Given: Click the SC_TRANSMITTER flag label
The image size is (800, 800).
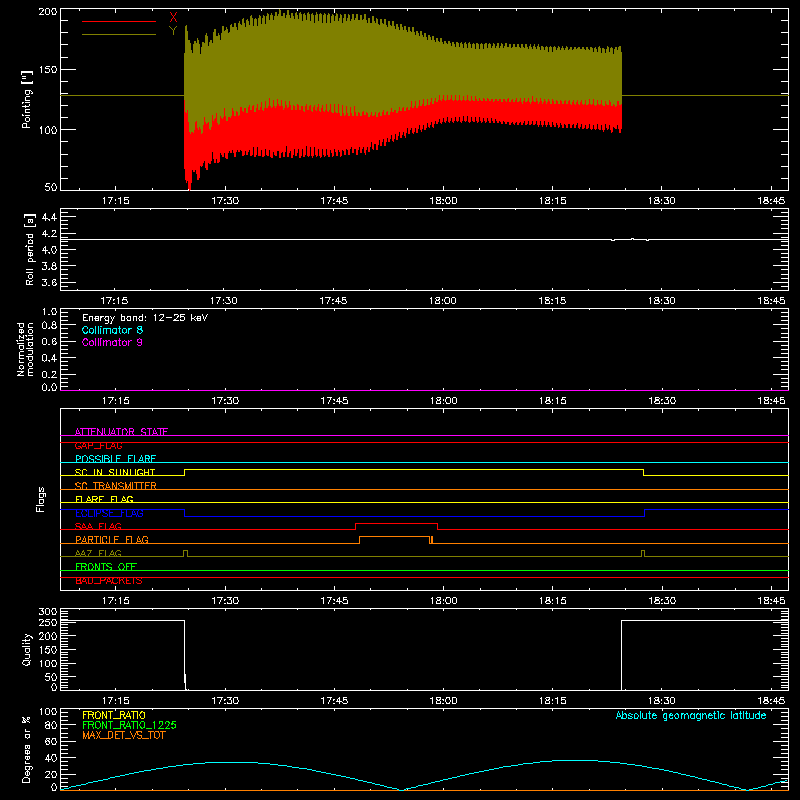Looking at the screenshot, I should pyautogui.click(x=115, y=486).
